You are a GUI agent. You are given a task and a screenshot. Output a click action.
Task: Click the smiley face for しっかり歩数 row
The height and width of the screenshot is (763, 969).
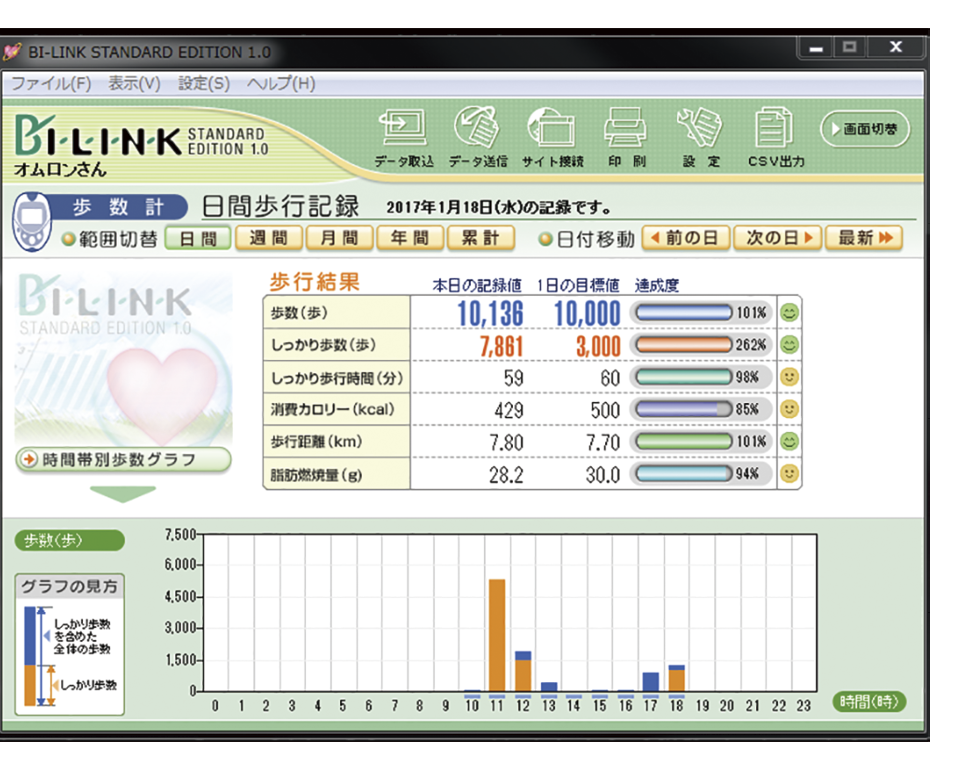789,345
